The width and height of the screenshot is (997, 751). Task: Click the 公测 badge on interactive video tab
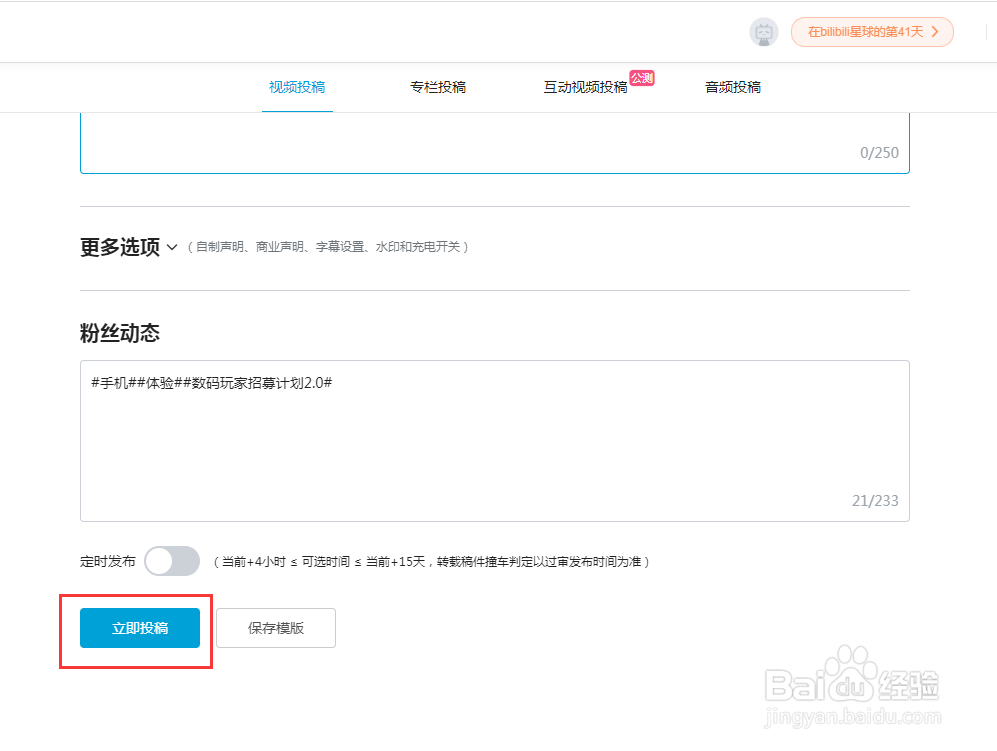642,78
